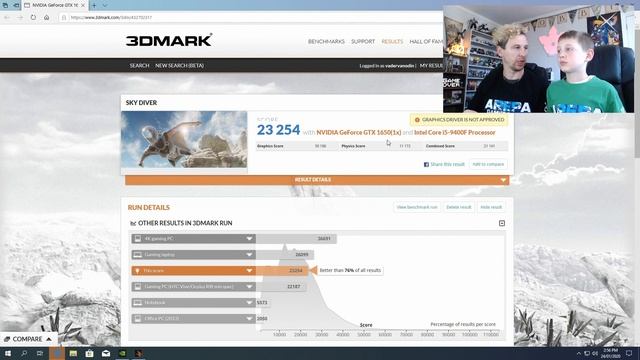Viewport: 640px width, 360px height.
Task: Click the browser forward arrow
Action: point(20,18)
